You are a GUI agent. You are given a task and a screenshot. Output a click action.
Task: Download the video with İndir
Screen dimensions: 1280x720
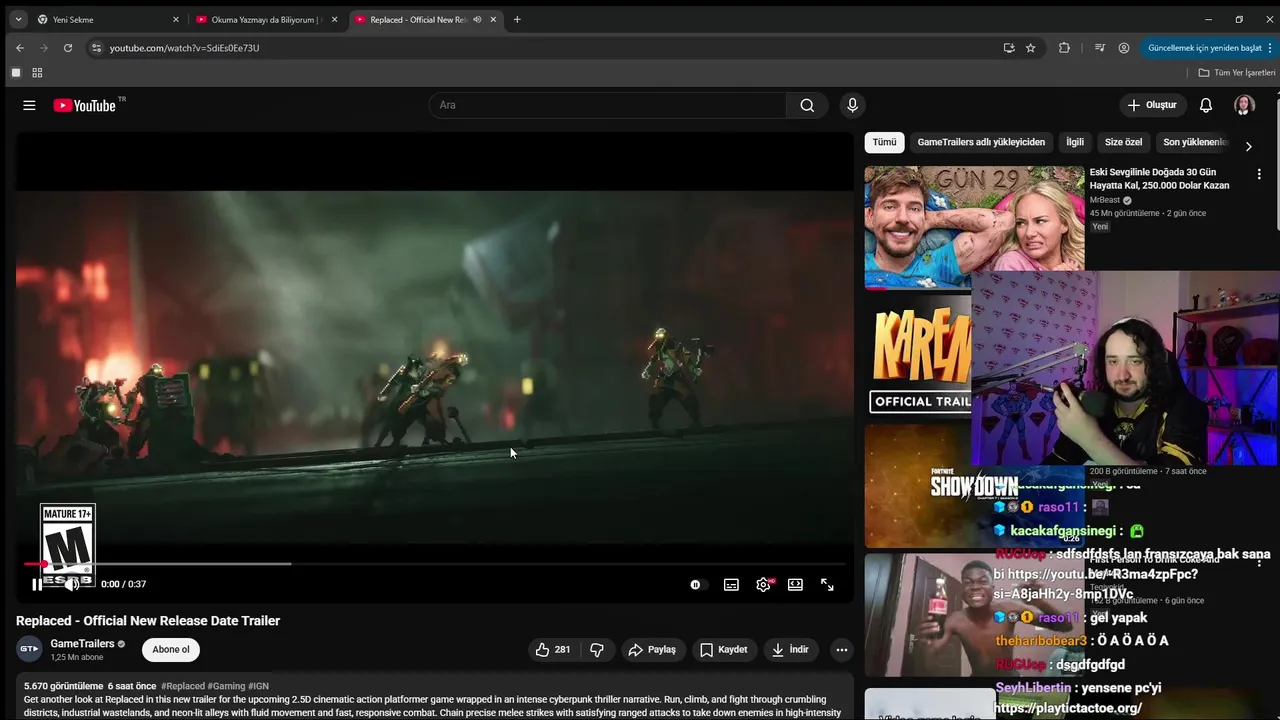coord(790,649)
